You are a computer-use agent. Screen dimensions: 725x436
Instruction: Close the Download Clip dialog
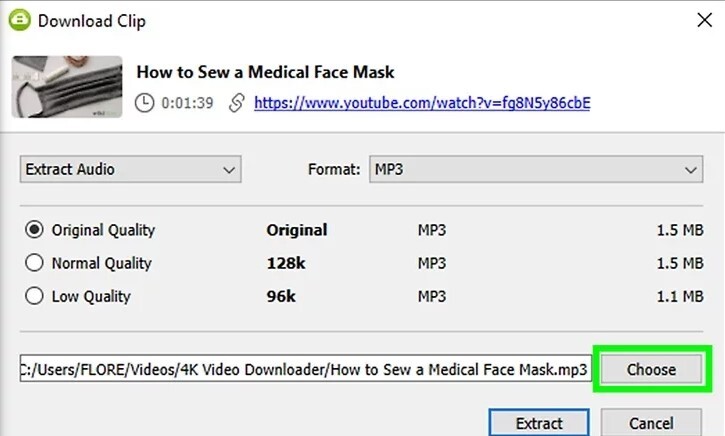click(x=704, y=20)
